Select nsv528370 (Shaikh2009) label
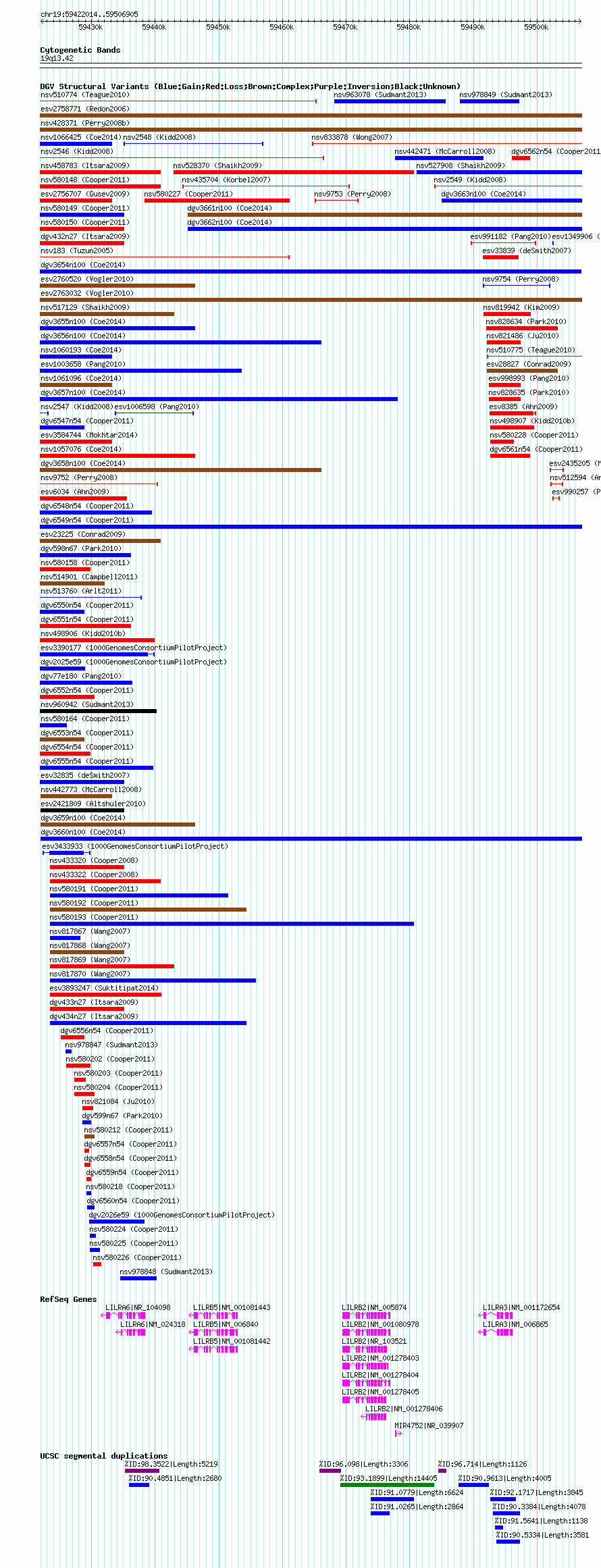This screenshot has width=601, height=1568. (x=217, y=165)
